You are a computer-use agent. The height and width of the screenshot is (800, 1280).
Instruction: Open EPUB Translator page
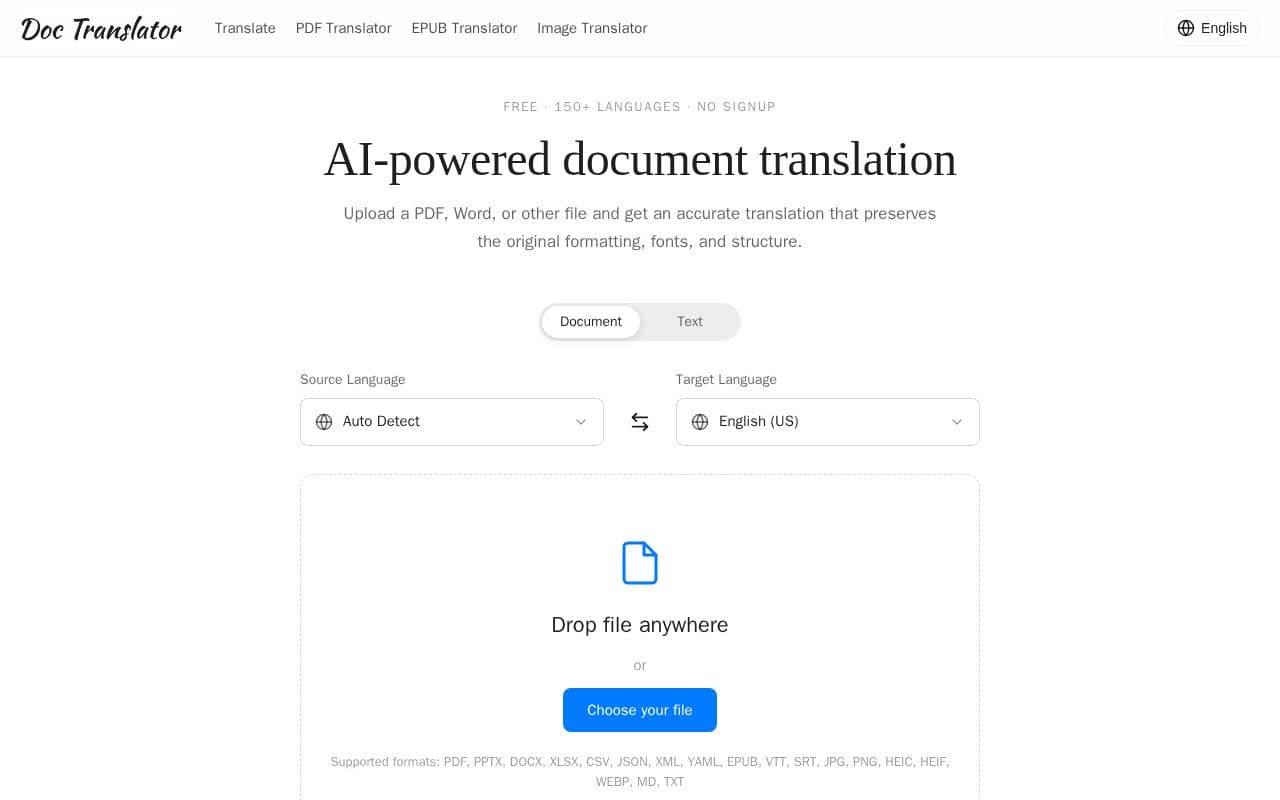tap(464, 28)
